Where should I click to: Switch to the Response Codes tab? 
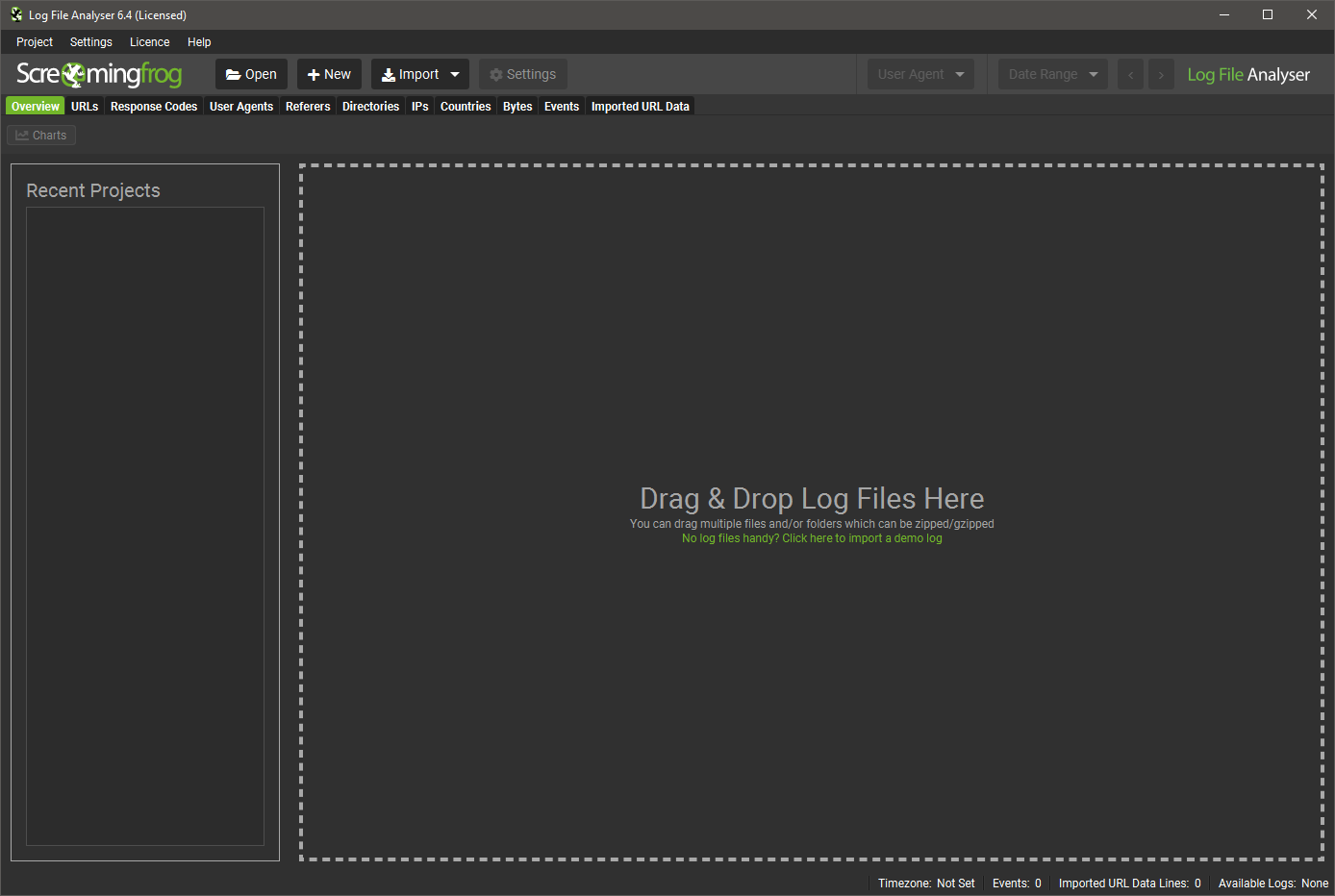click(x=154, y=107)
